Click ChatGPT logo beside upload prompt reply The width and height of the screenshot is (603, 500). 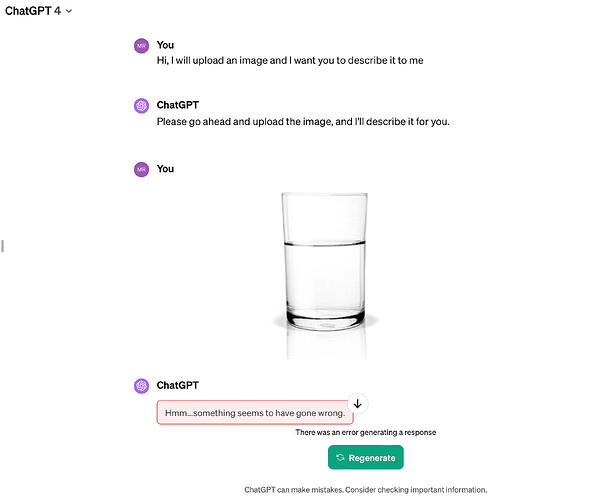click(141, 106)
